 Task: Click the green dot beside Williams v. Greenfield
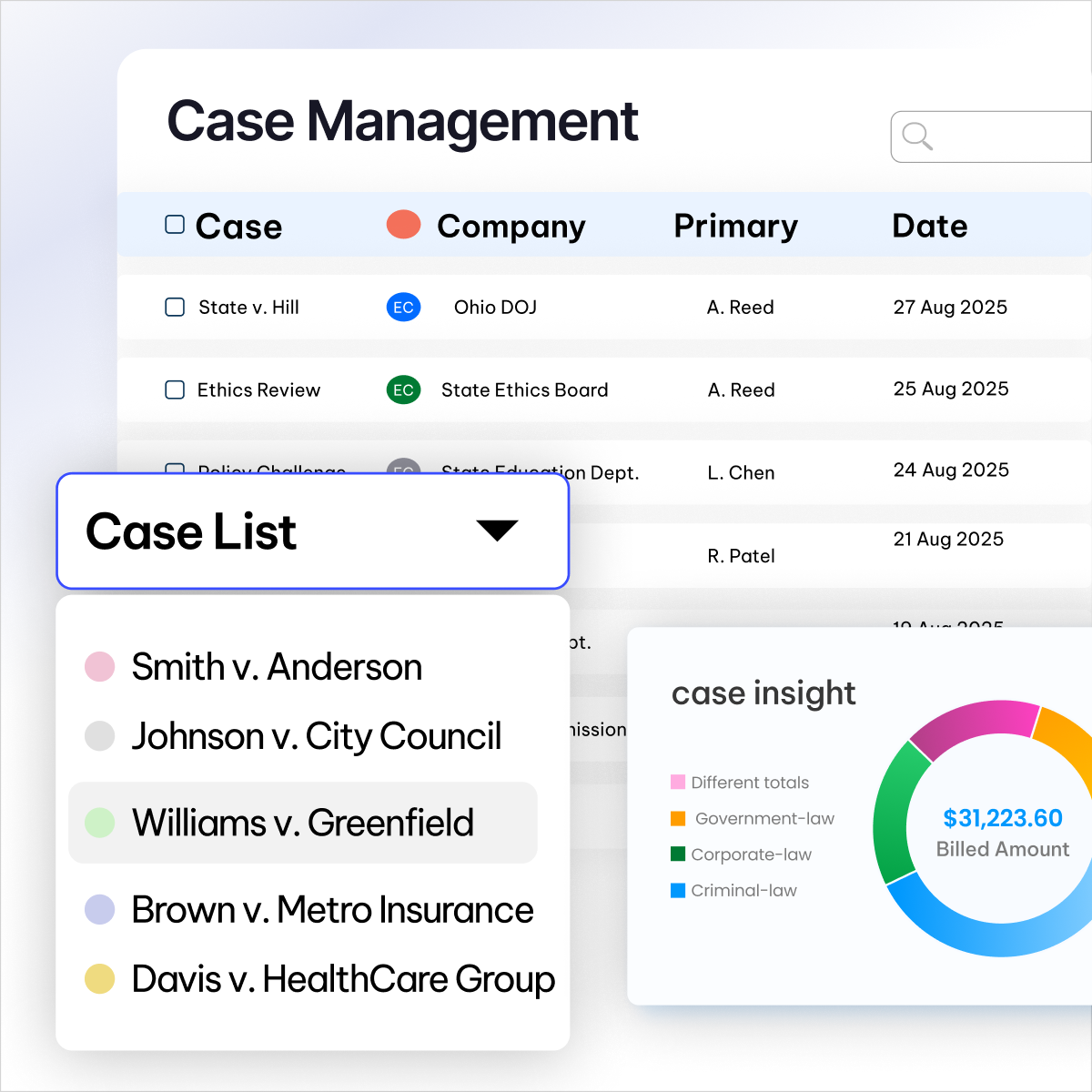click(99, 823)
